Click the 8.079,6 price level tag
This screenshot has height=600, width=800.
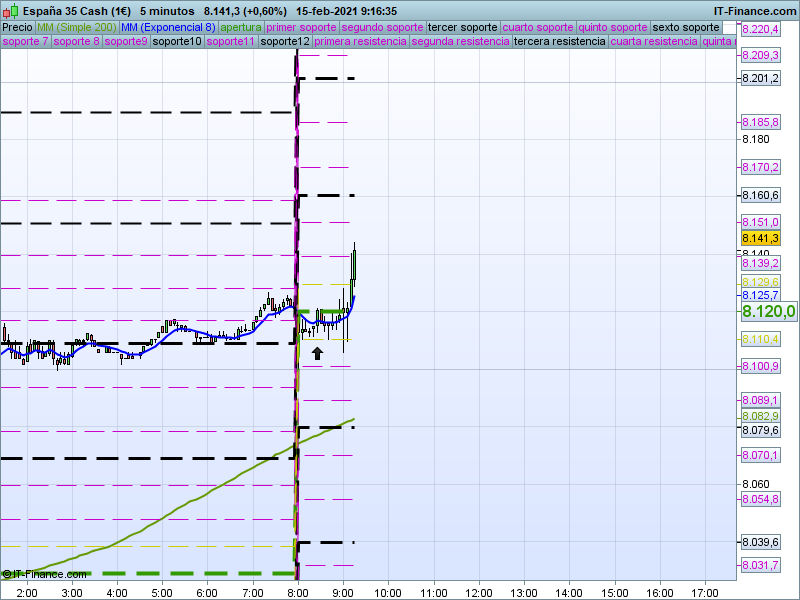point(760,431)
